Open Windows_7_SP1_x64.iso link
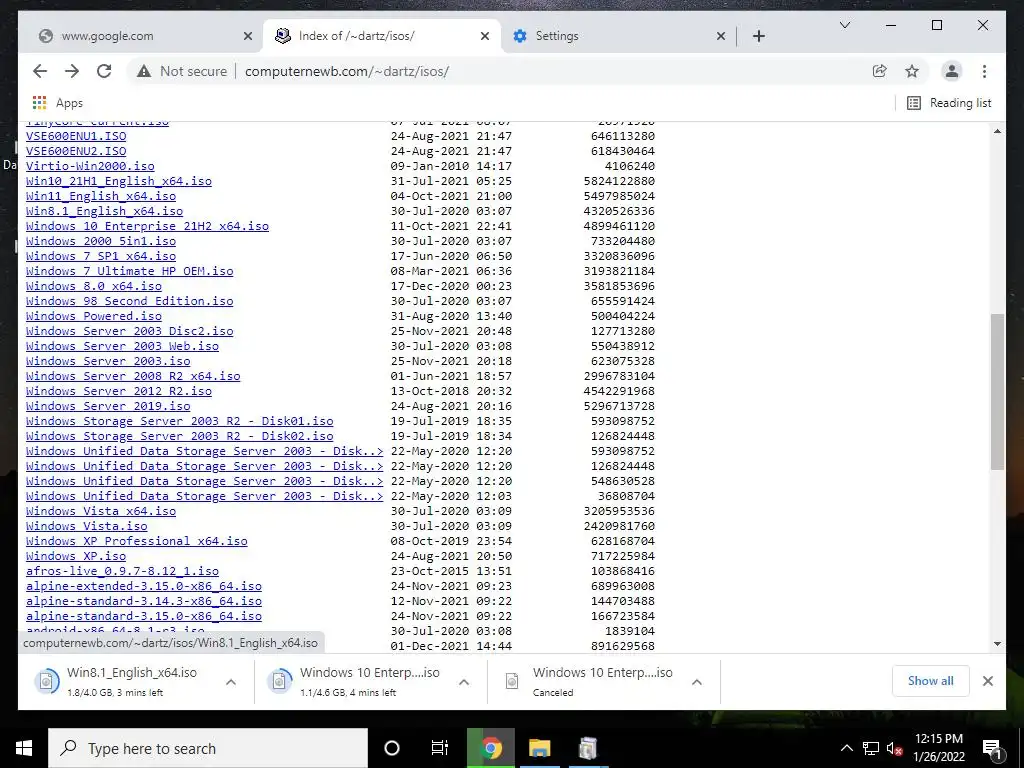1024x768 pixels. click(x=101, y=256)
